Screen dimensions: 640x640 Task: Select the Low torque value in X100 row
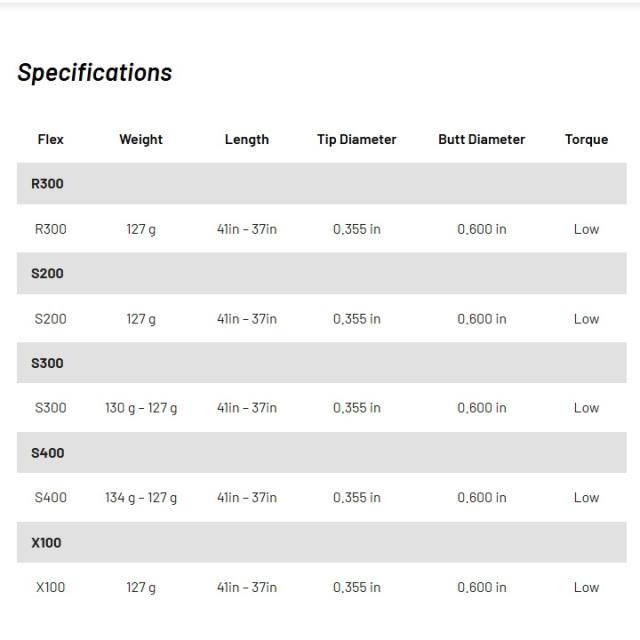point(586,587)
